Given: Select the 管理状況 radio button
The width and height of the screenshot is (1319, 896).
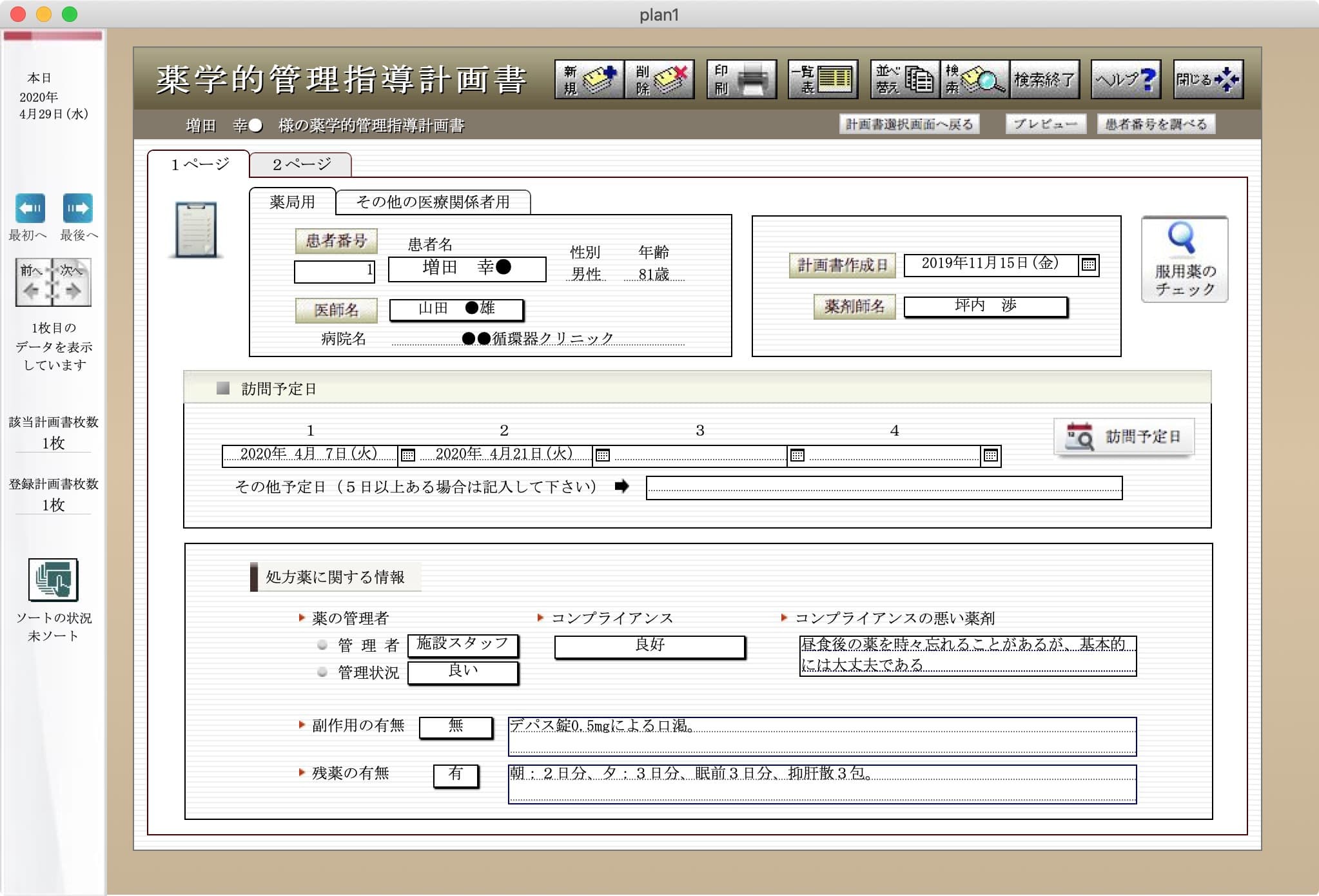Looking at the screenshot, I should [320, 673].
